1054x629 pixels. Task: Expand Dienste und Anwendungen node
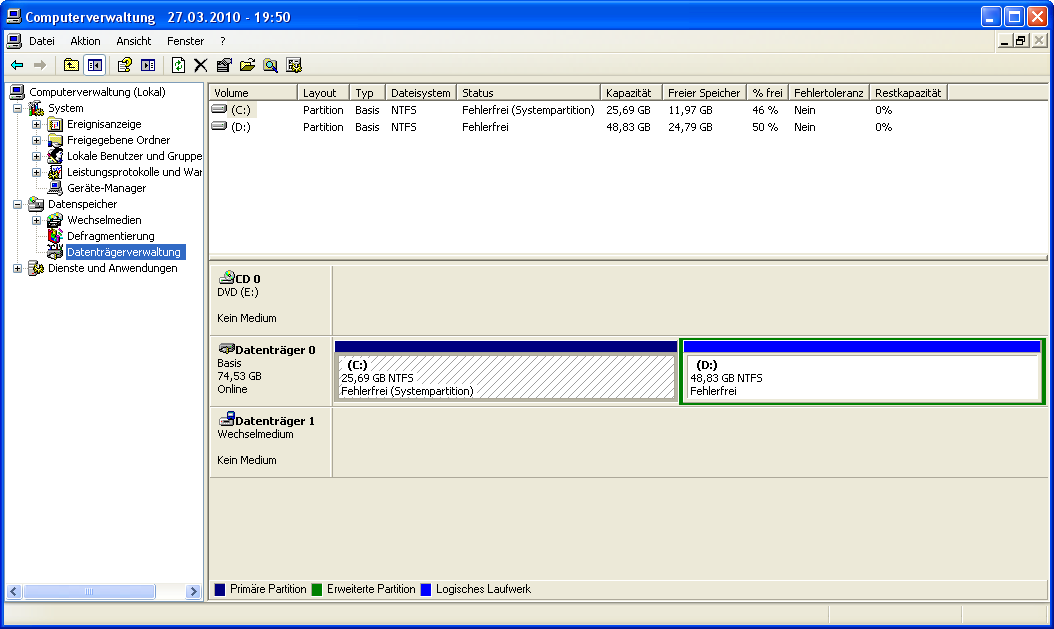coord(17,269)
